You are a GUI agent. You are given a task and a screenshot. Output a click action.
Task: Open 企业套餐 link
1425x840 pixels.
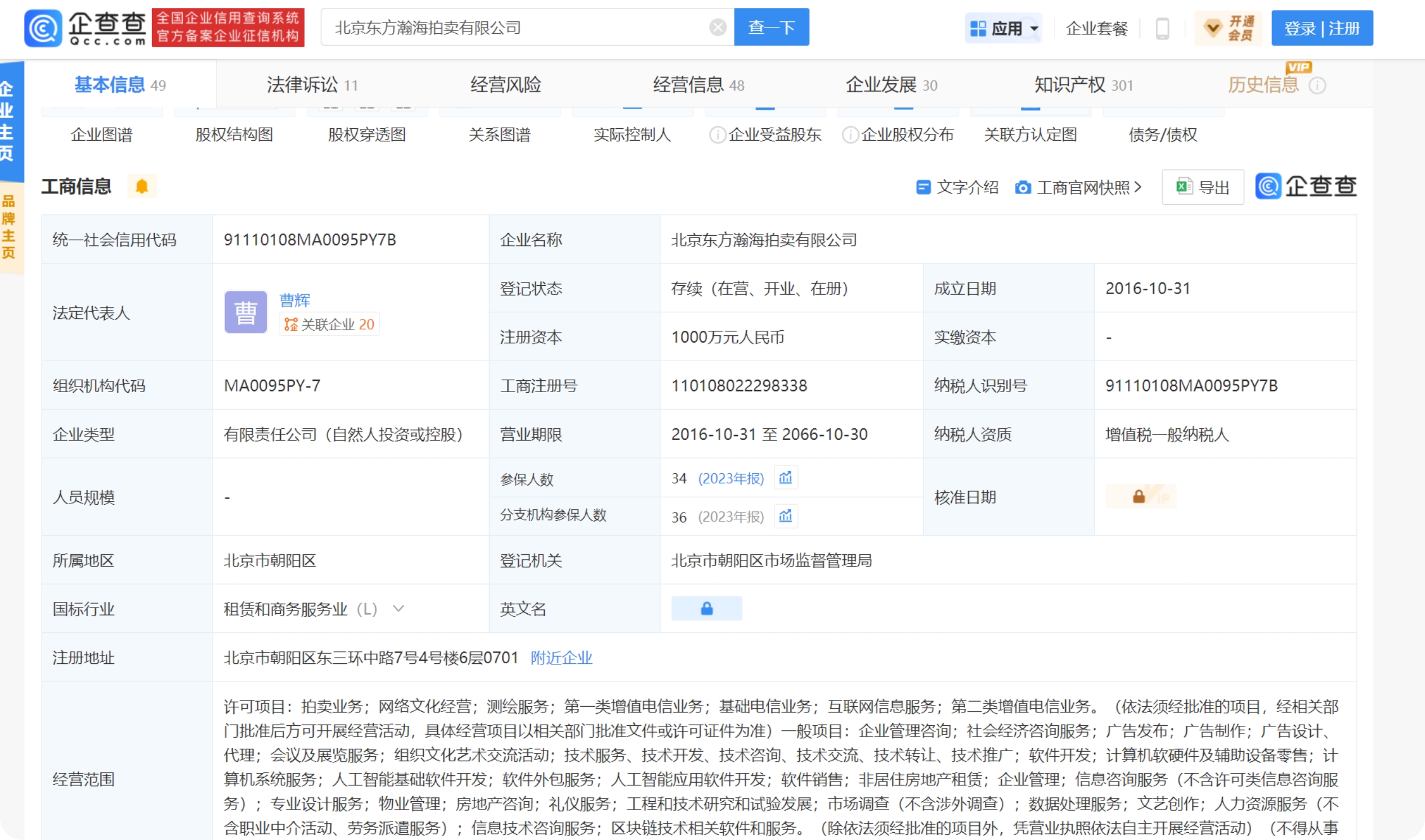point(1097,28)
